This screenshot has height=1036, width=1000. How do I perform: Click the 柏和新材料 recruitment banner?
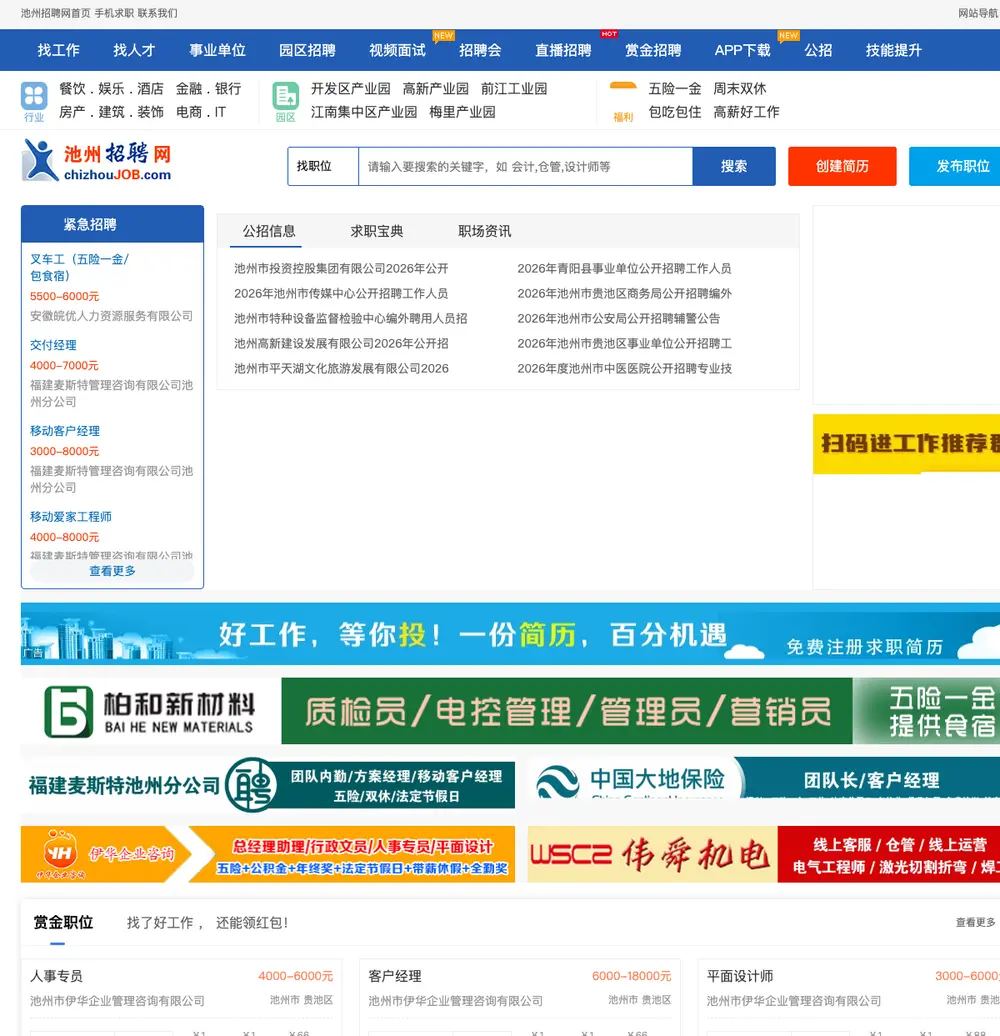510,711
